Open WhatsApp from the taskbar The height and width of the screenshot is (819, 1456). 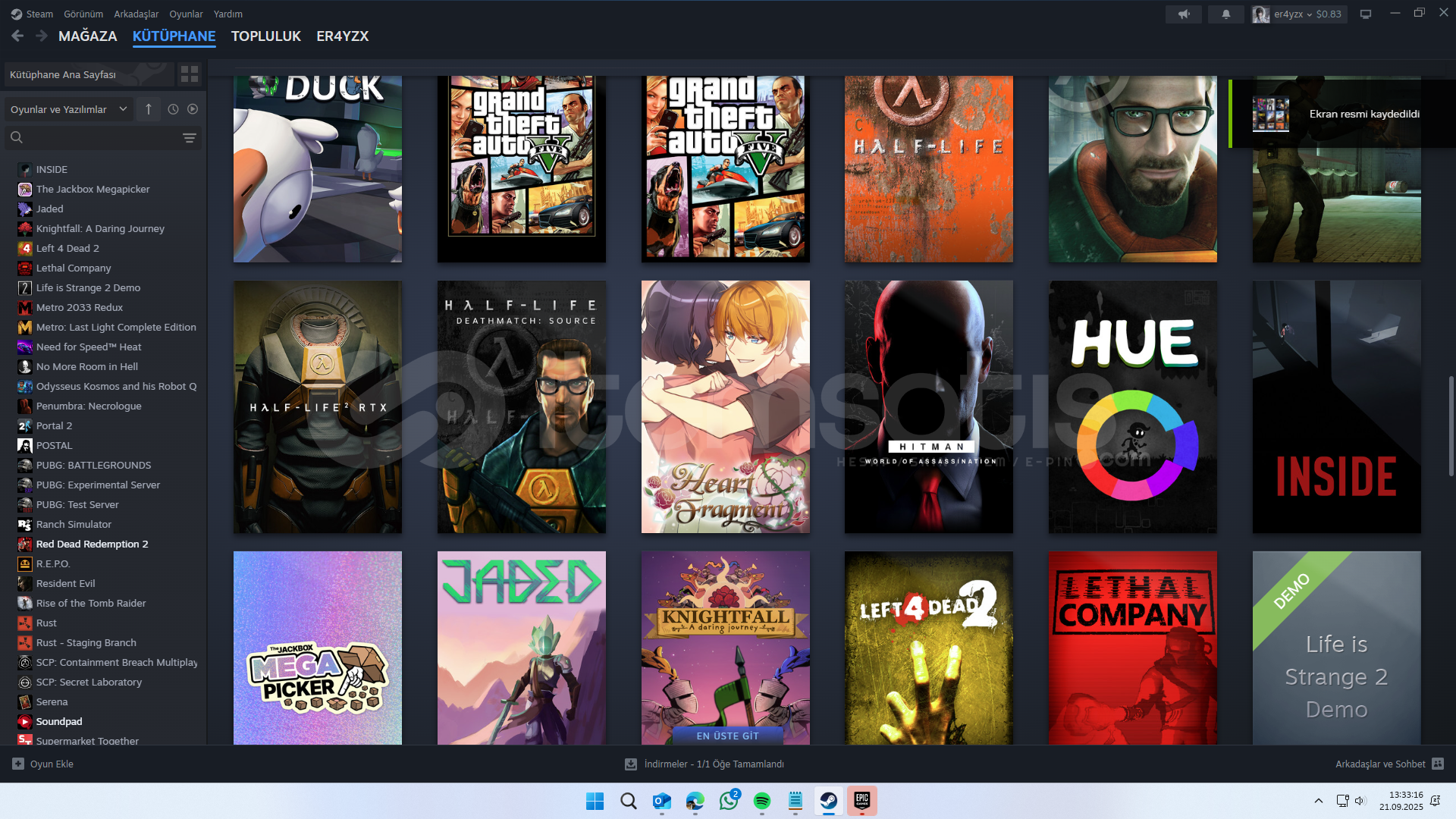pyautogui.click(x=729, y=801)
